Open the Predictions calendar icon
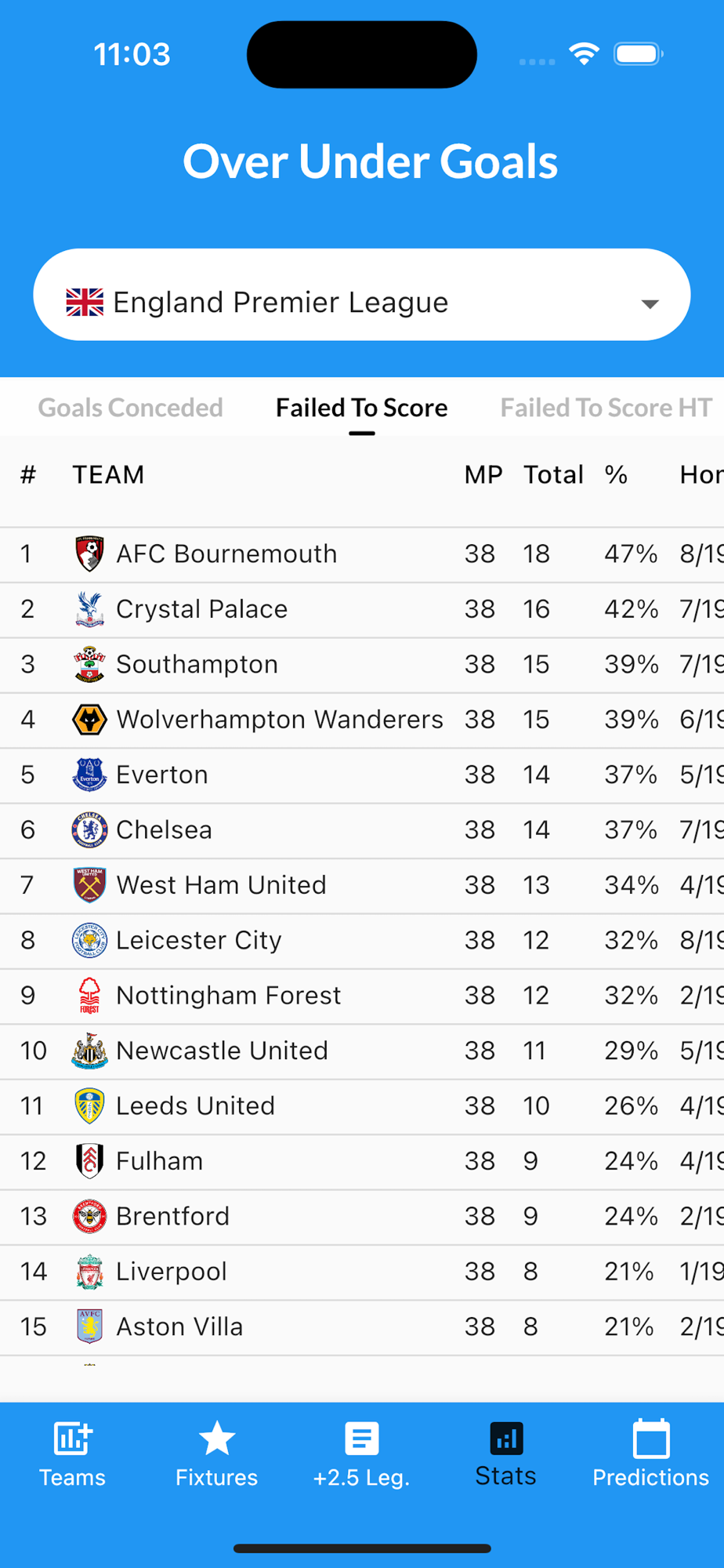Screen dimensions: 724x1568 click(x=650, y=1440)
